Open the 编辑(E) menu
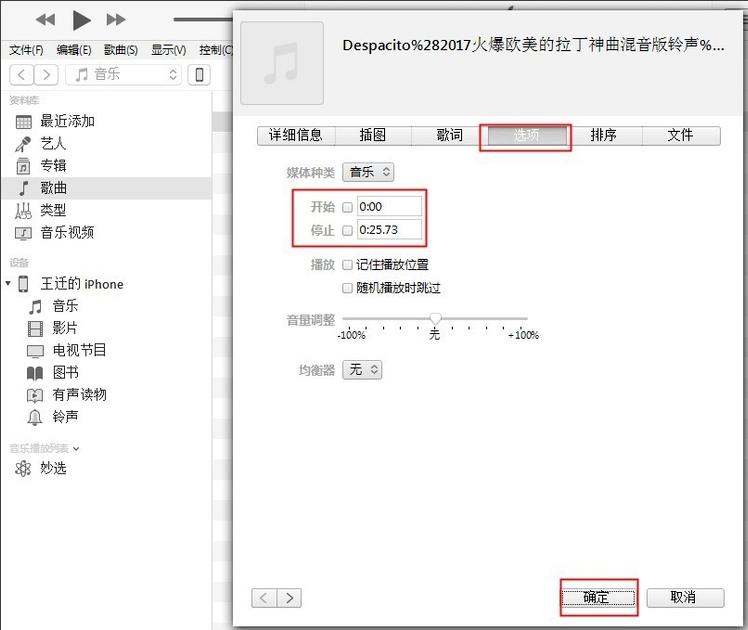The width and height of the screenshot is (748, 630). point(73,50)
